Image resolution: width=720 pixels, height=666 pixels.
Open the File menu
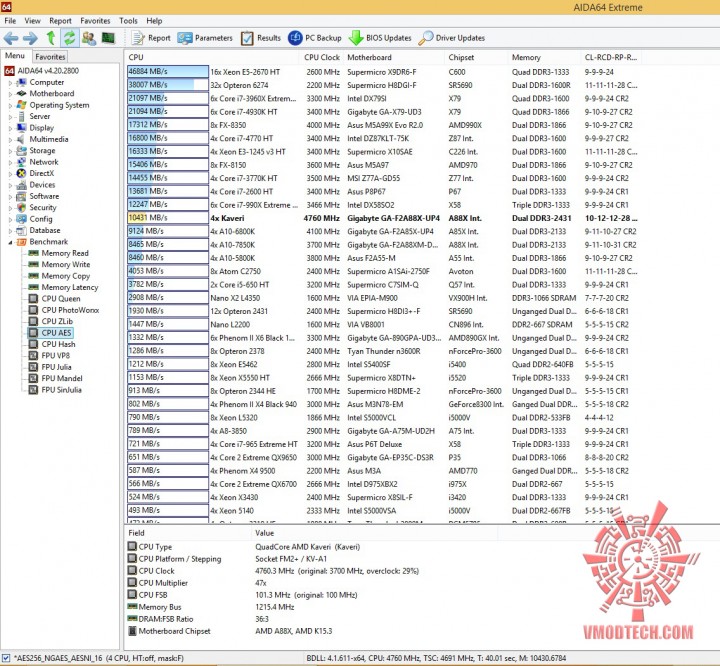coord(10,21)
